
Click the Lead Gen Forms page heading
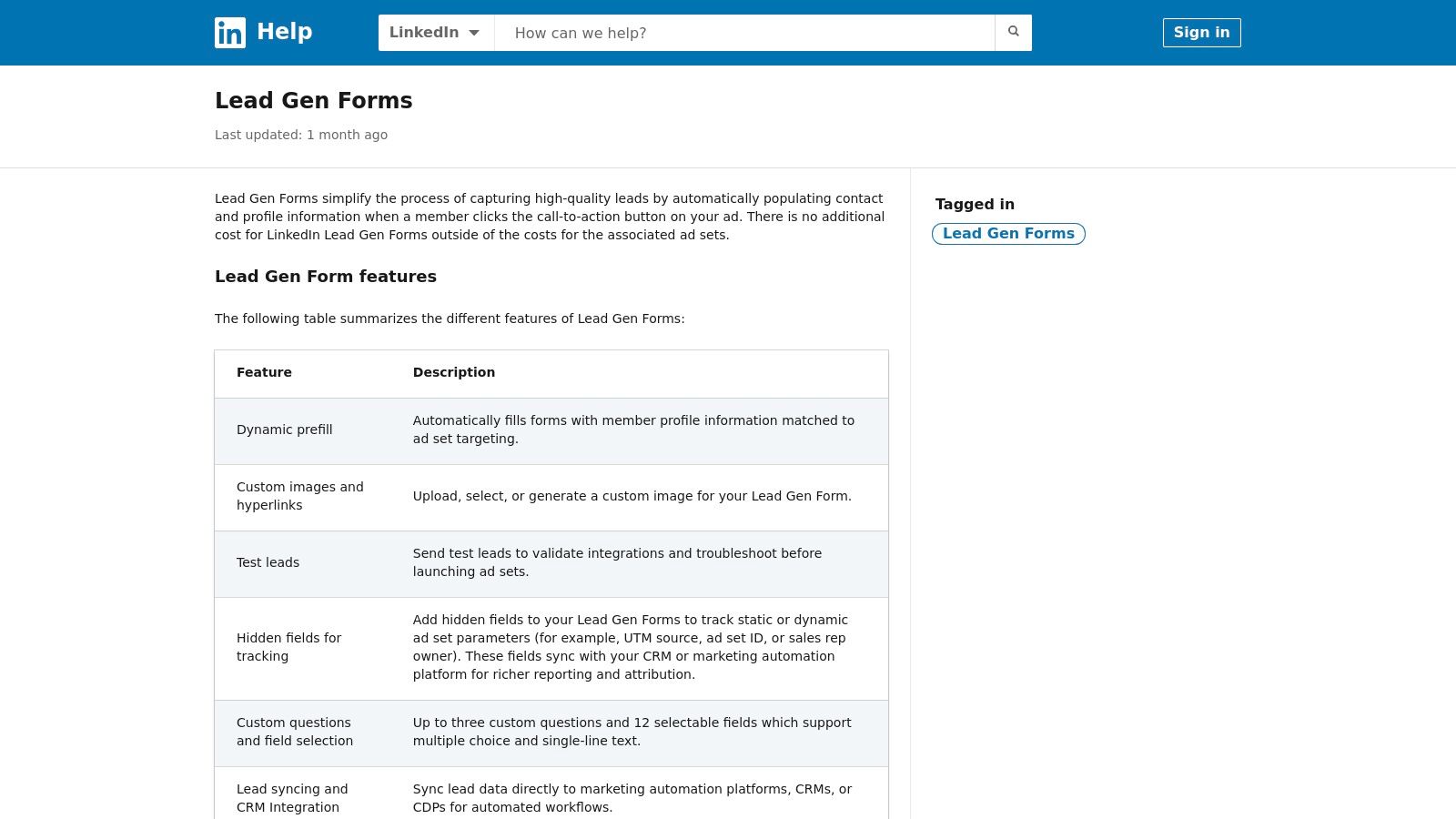point(313,101)
